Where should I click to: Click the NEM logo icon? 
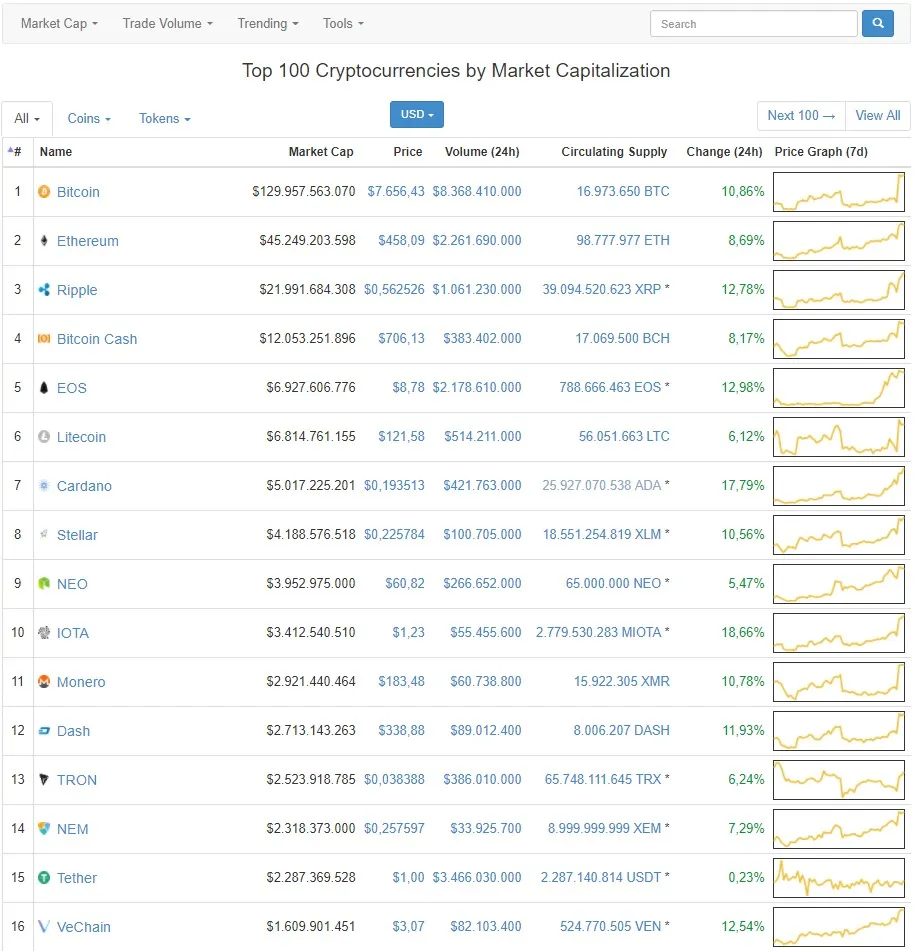pos(44,828)
